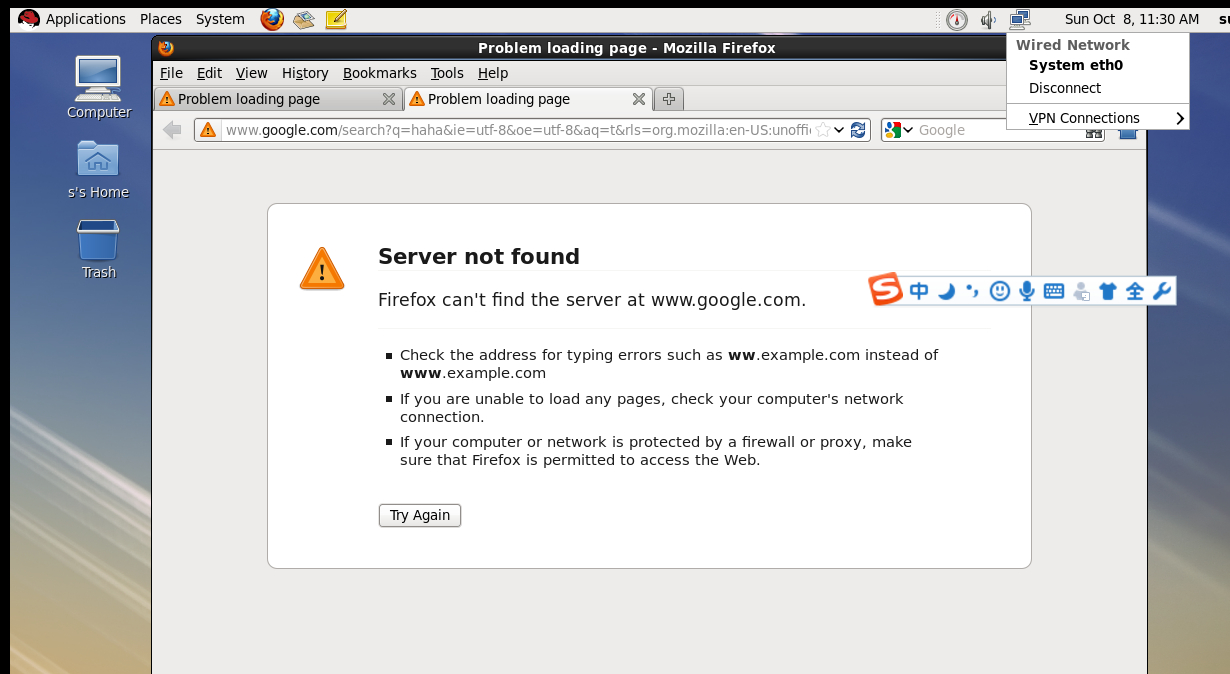Bookmark this page with the star icon

tap(822, 129)
